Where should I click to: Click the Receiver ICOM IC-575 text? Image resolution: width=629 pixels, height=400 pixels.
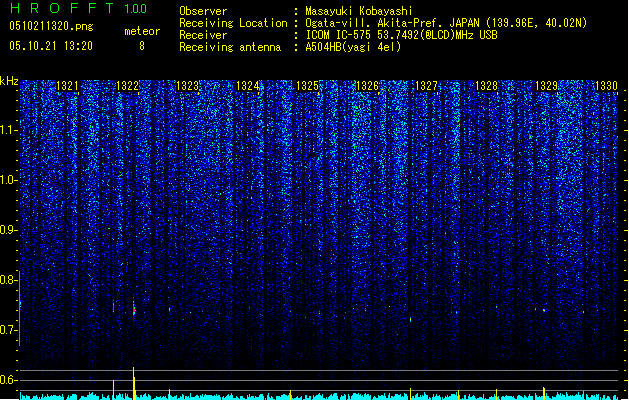pyautogui.click(x=401, y=35)
